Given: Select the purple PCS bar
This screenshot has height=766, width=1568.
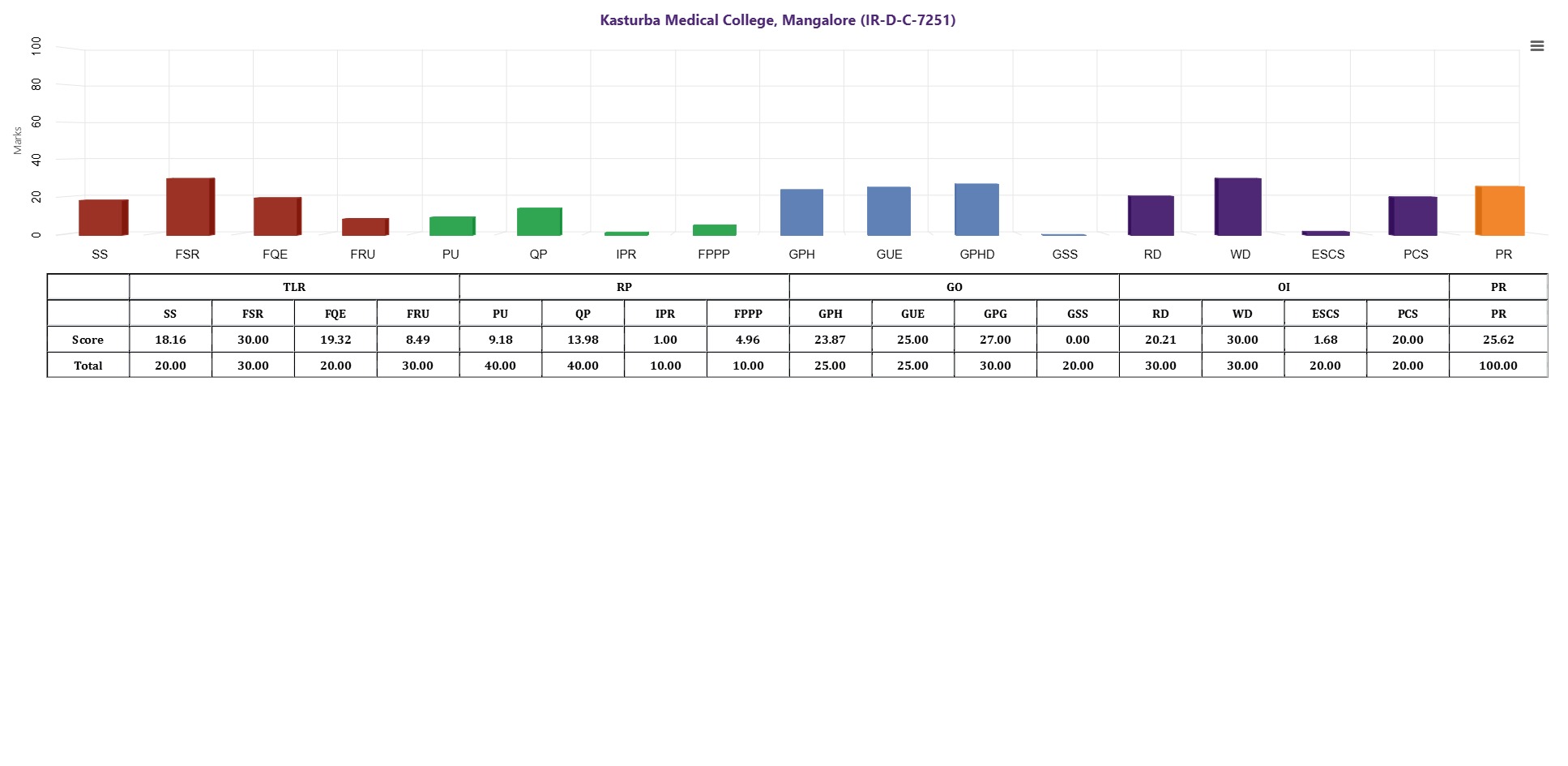Looking at the screenshot, I should [1412, 216].
